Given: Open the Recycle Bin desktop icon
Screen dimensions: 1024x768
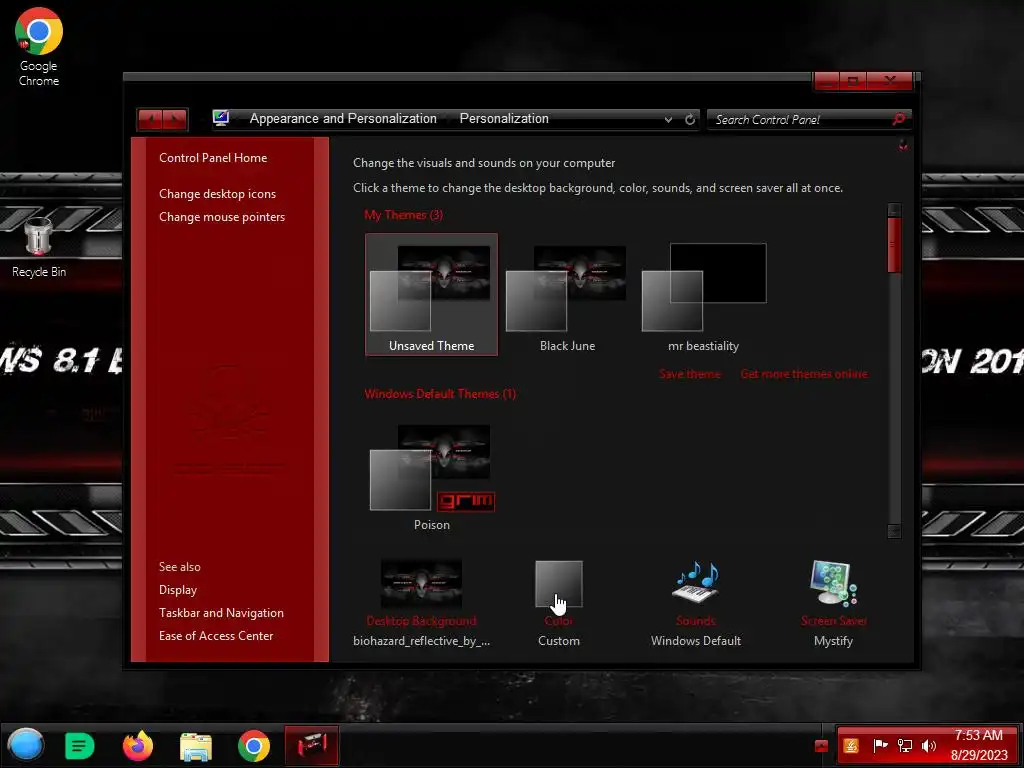Looking at the screenshot, I should pyautogui.click(x=39, y=248).
